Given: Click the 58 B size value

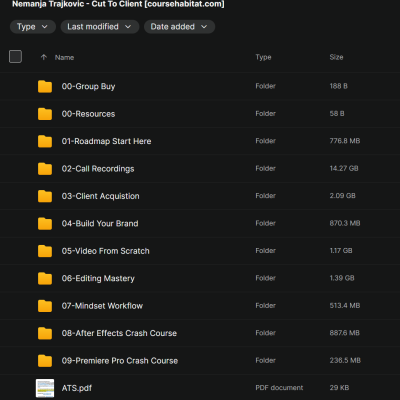Looking at the screenshot, I should point(337,113).
